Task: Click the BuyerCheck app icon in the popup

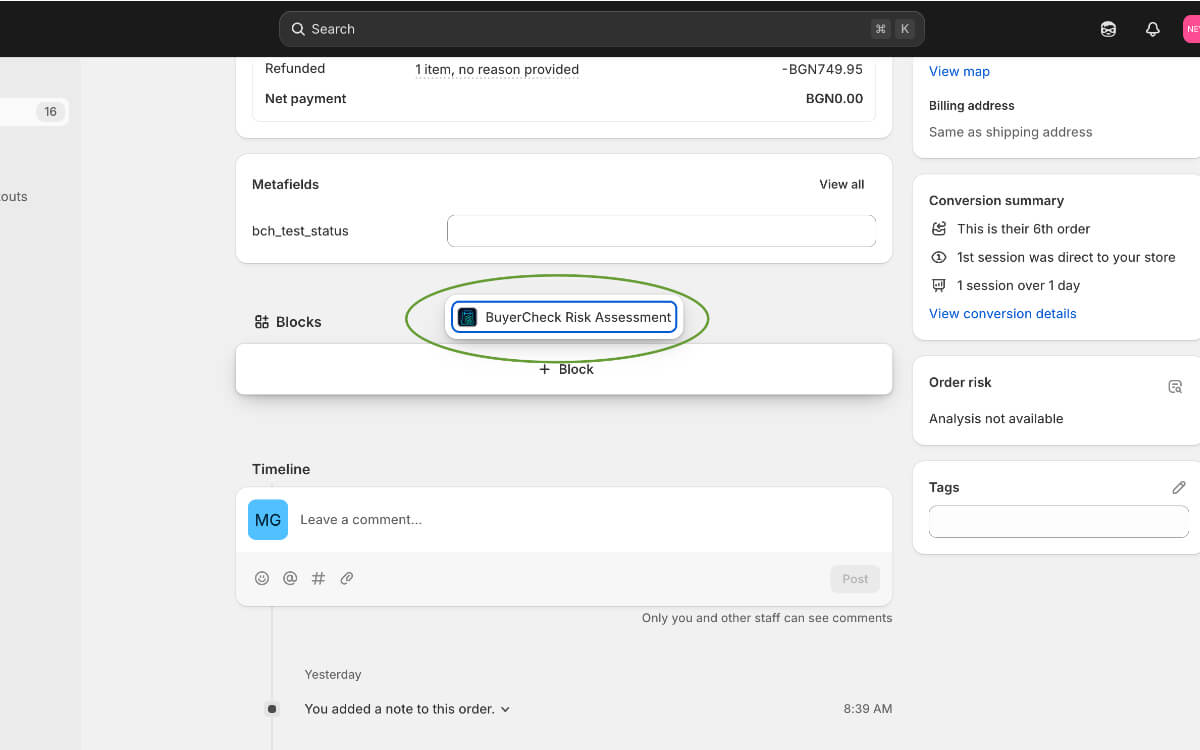Action: click(467, 317)
